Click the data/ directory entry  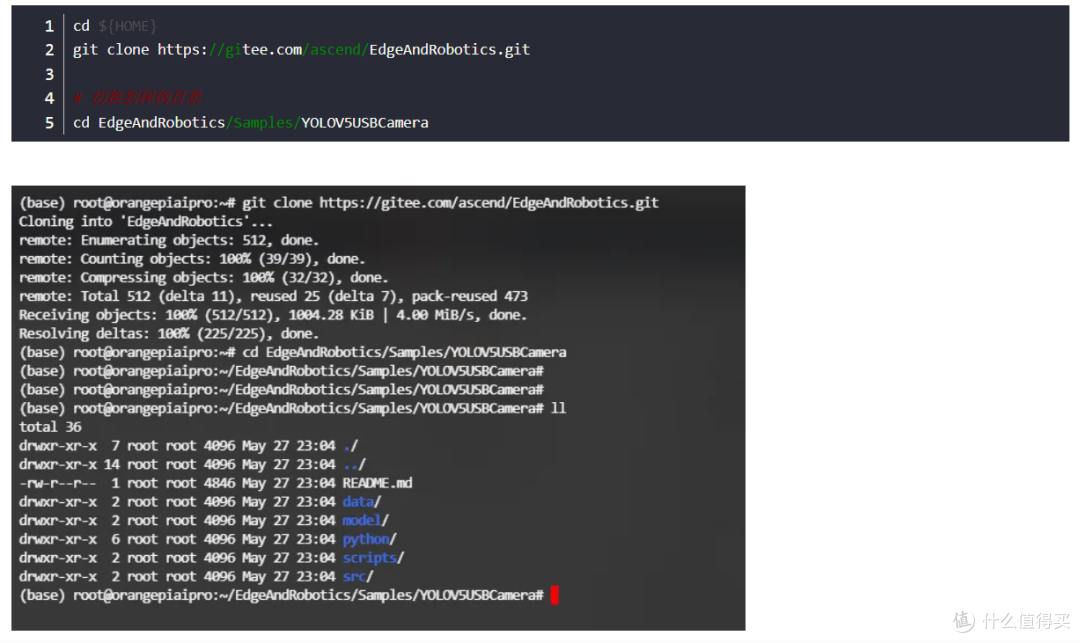pos(362,502)
